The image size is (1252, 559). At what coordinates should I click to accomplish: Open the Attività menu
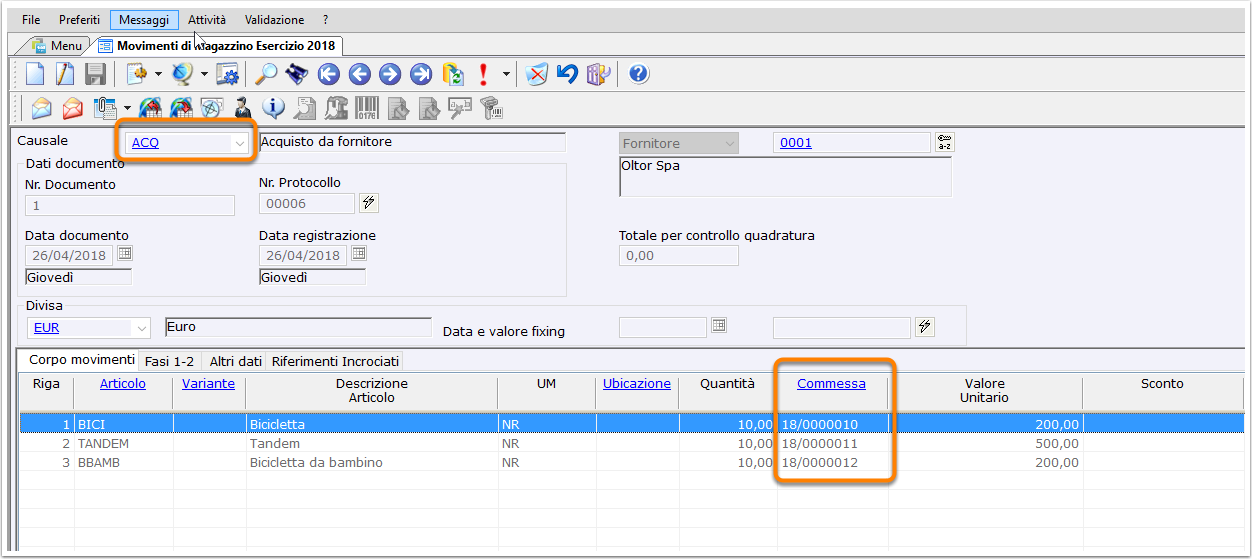click(207, 20)
